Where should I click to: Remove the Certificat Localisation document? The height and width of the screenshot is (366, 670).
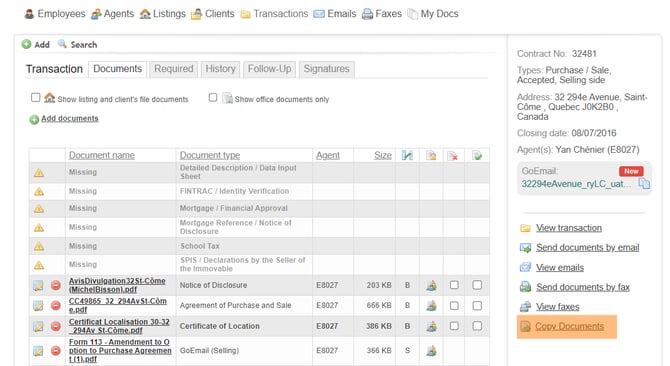[x=56, y=326]
